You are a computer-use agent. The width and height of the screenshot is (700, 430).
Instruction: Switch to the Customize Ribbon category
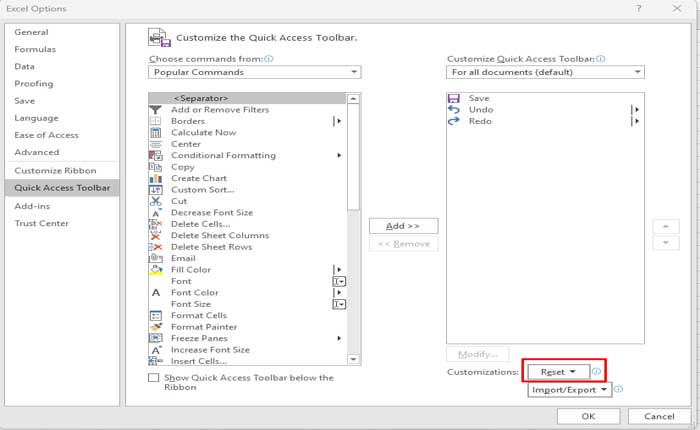(55, 170)
